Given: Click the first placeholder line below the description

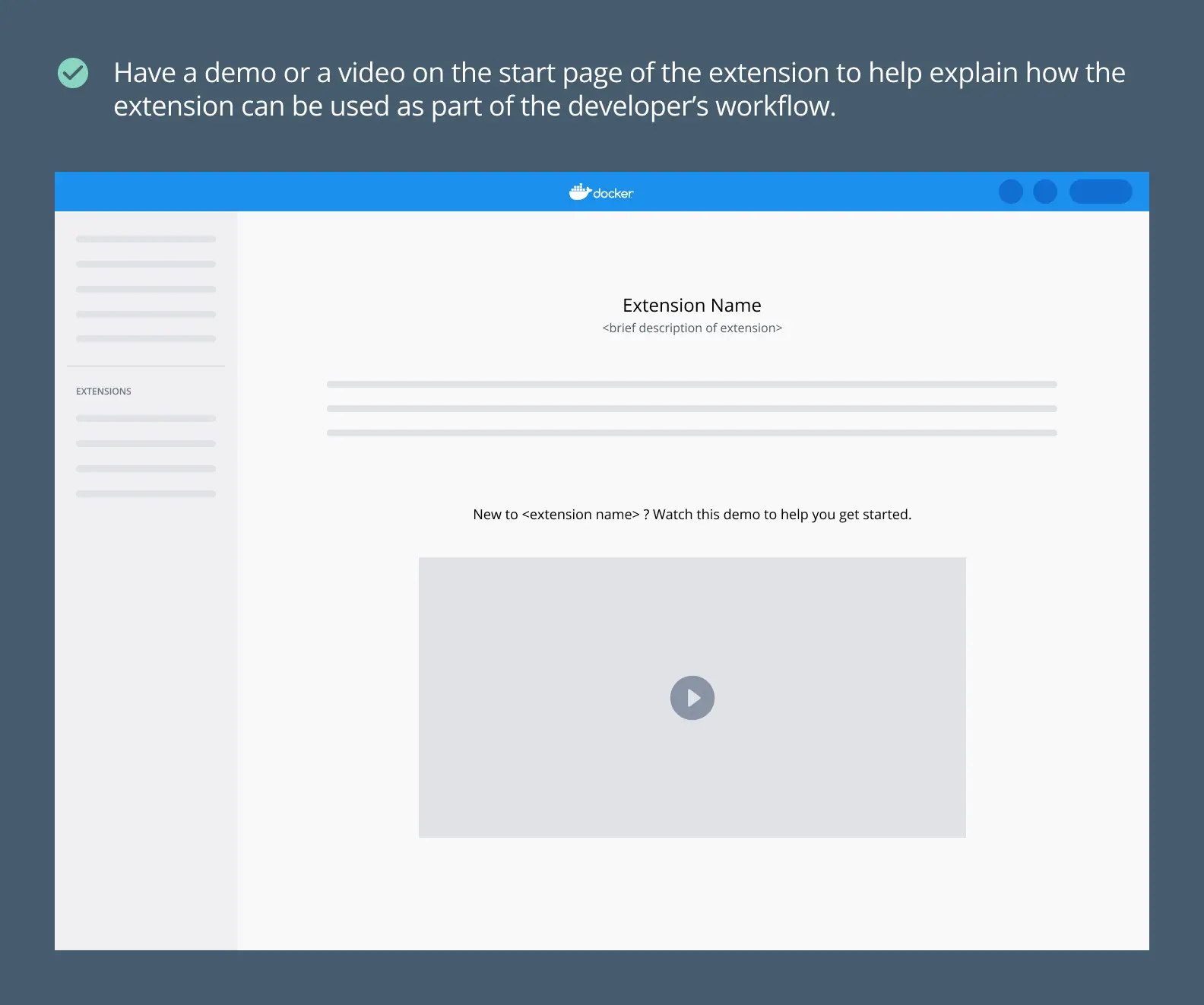Looking at the screenshot, I should 692,385.
